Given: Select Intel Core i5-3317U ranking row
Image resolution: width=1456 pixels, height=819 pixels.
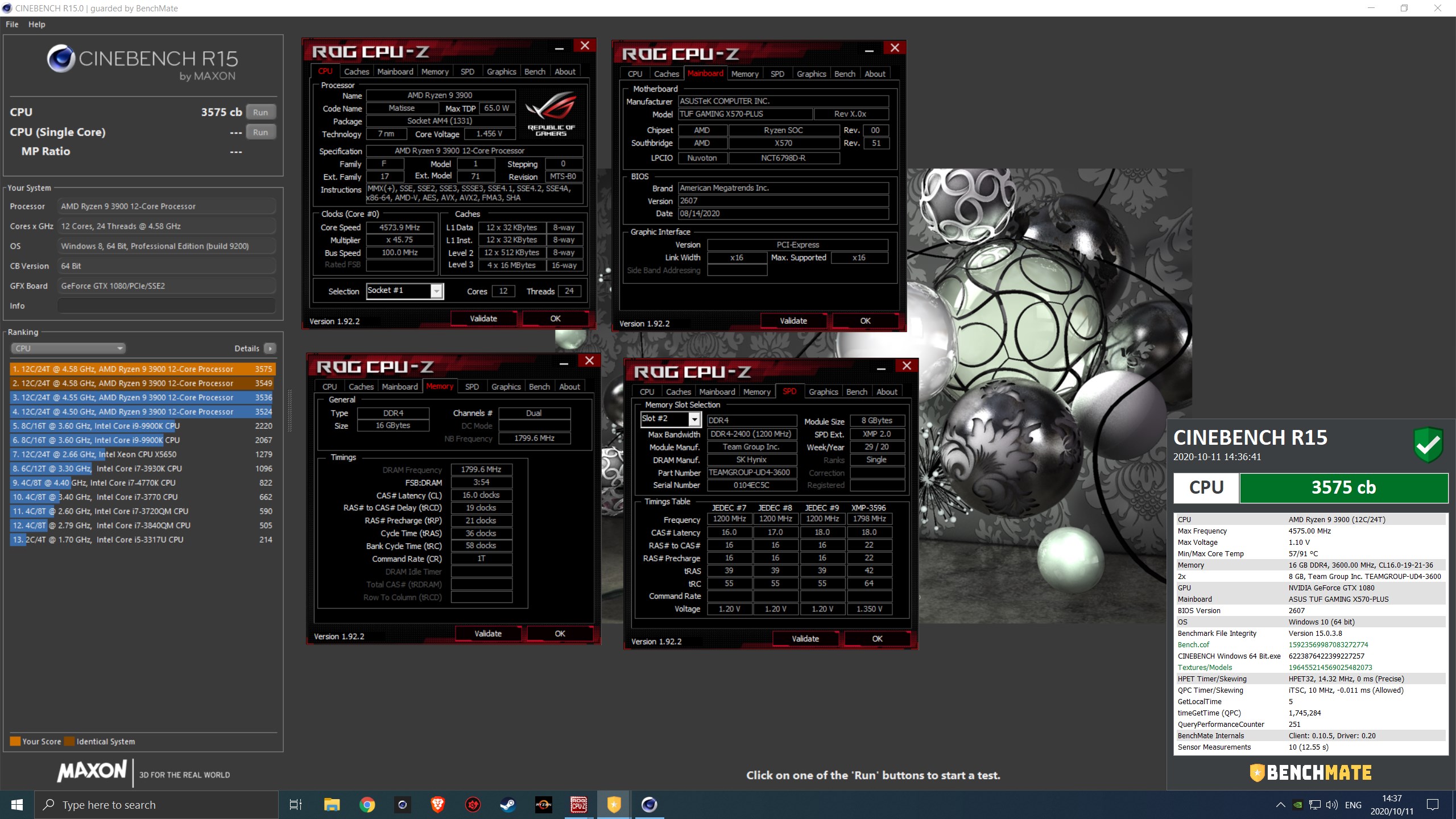Looking at the screenshot, I should 143,540.
